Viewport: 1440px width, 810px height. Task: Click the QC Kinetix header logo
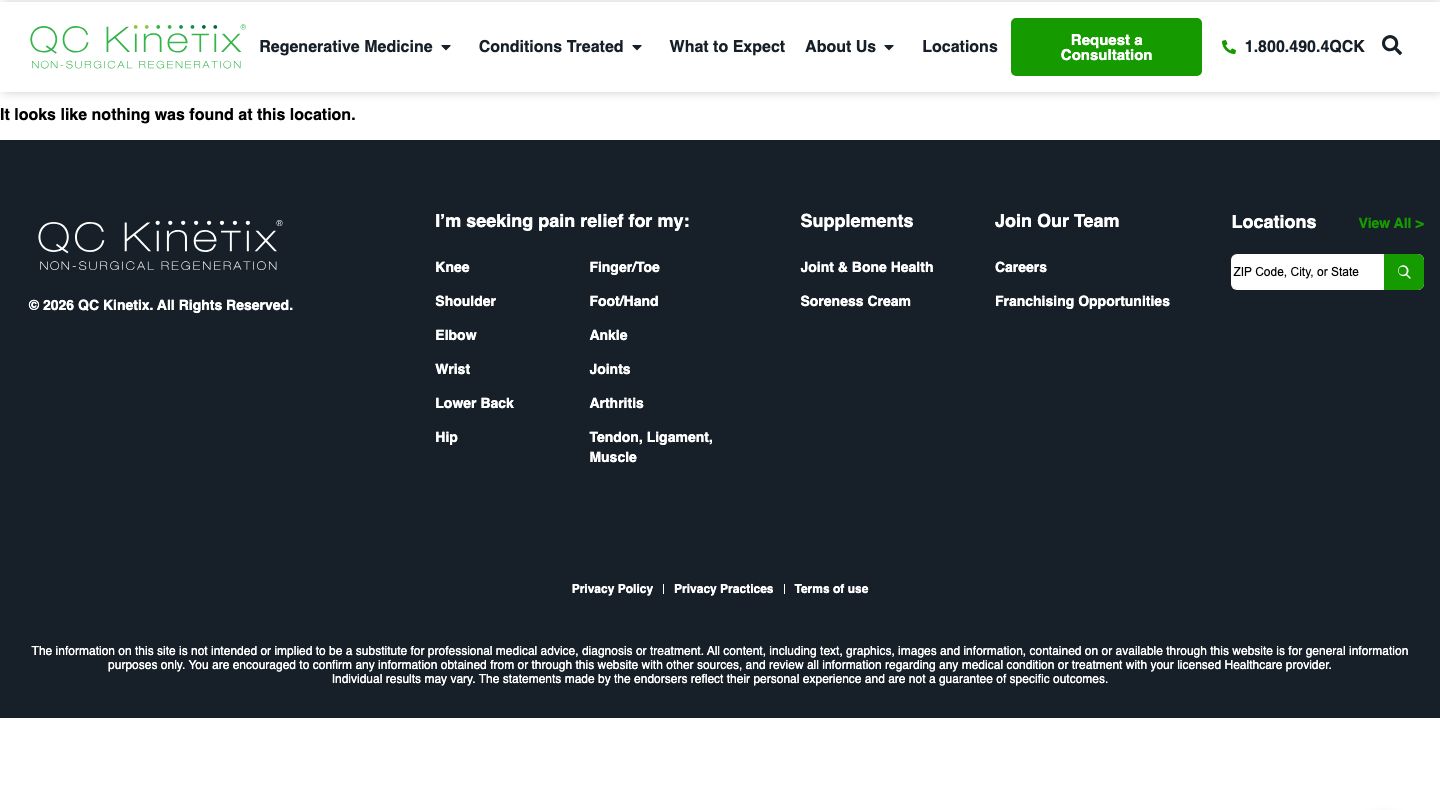pyautogui.click(x=137, y=47)
